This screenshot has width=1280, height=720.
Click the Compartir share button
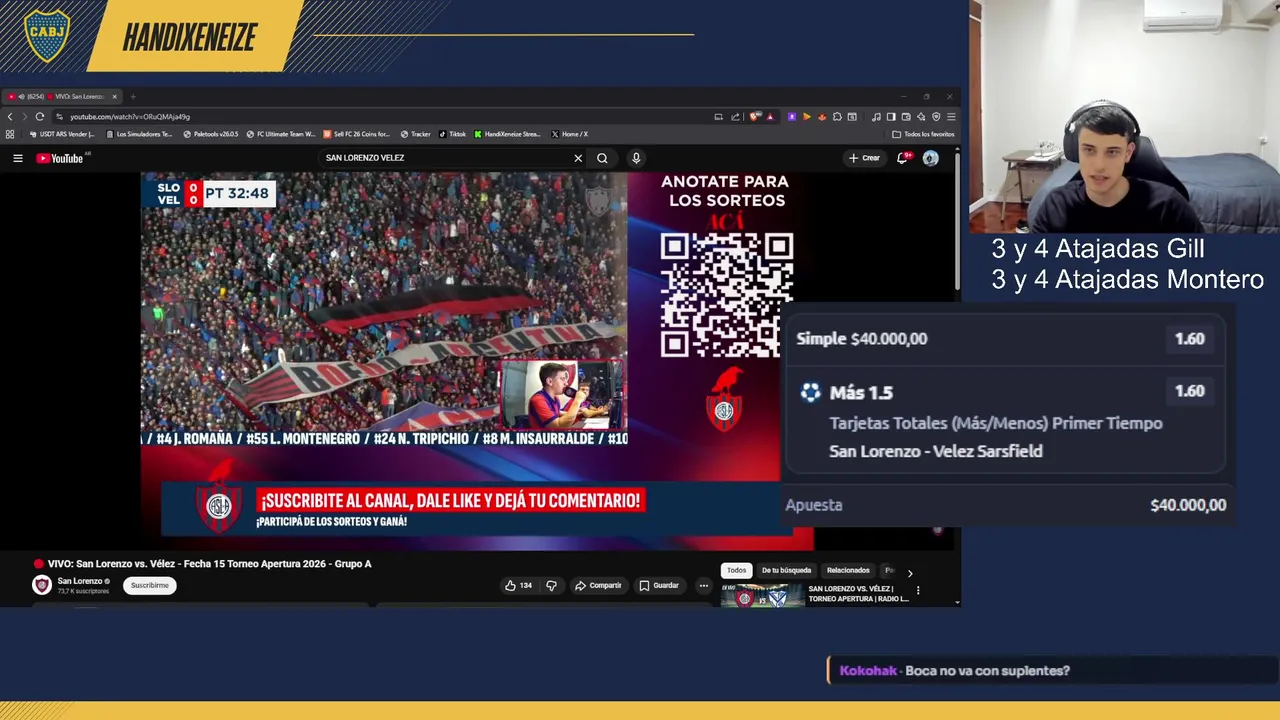(x=598, y=586)
